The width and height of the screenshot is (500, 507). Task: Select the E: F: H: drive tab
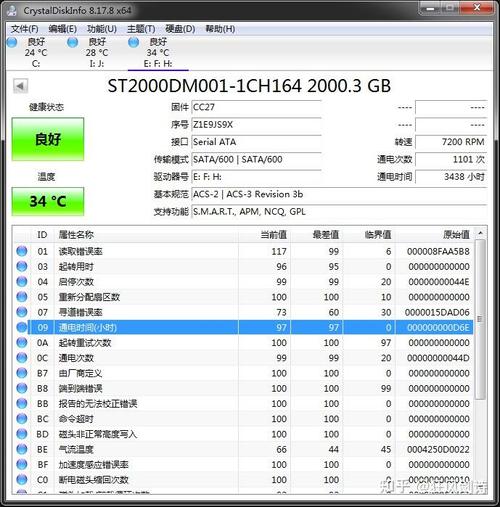[x=158, y=52]
